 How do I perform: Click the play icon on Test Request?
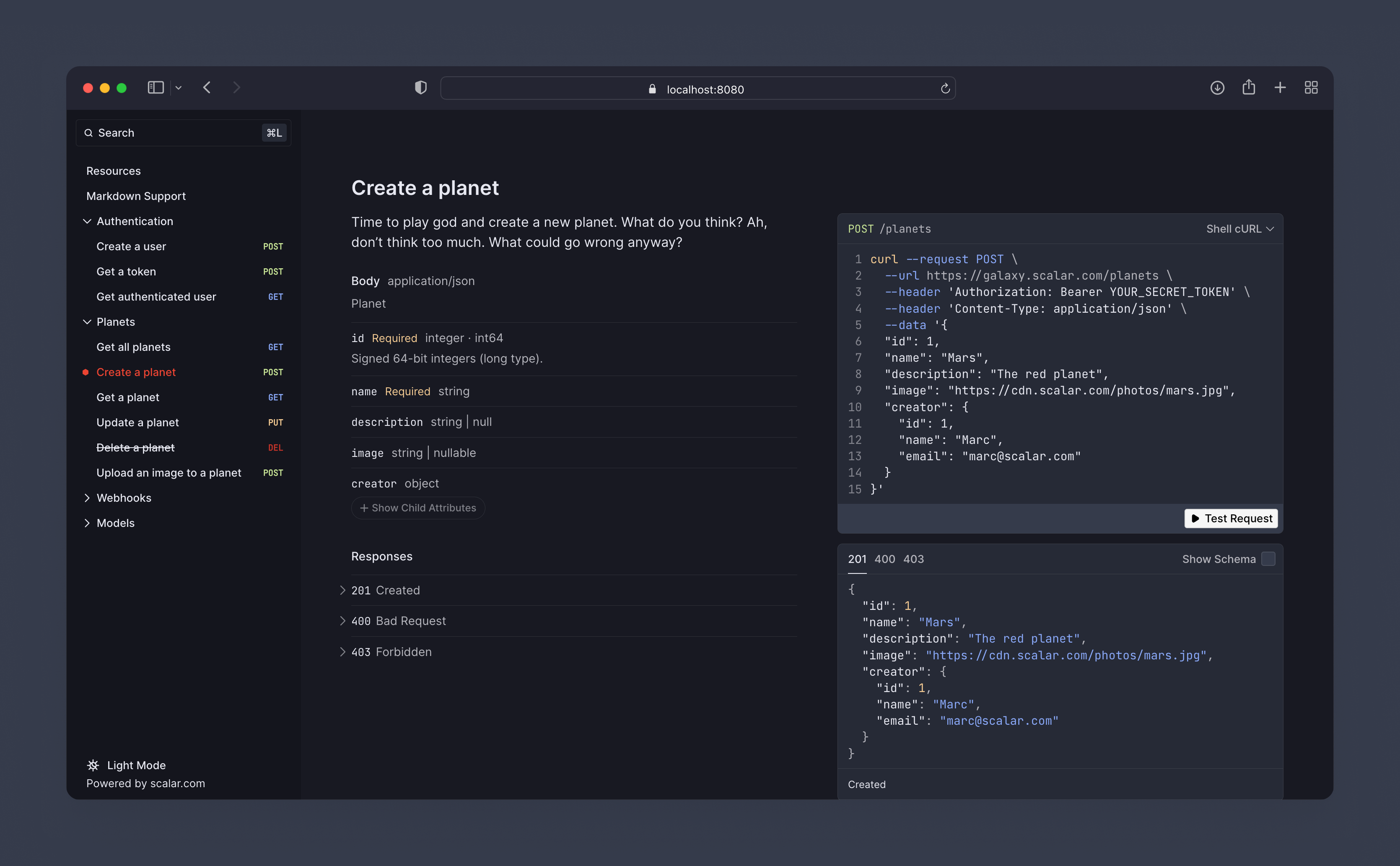coord(1195,519)
